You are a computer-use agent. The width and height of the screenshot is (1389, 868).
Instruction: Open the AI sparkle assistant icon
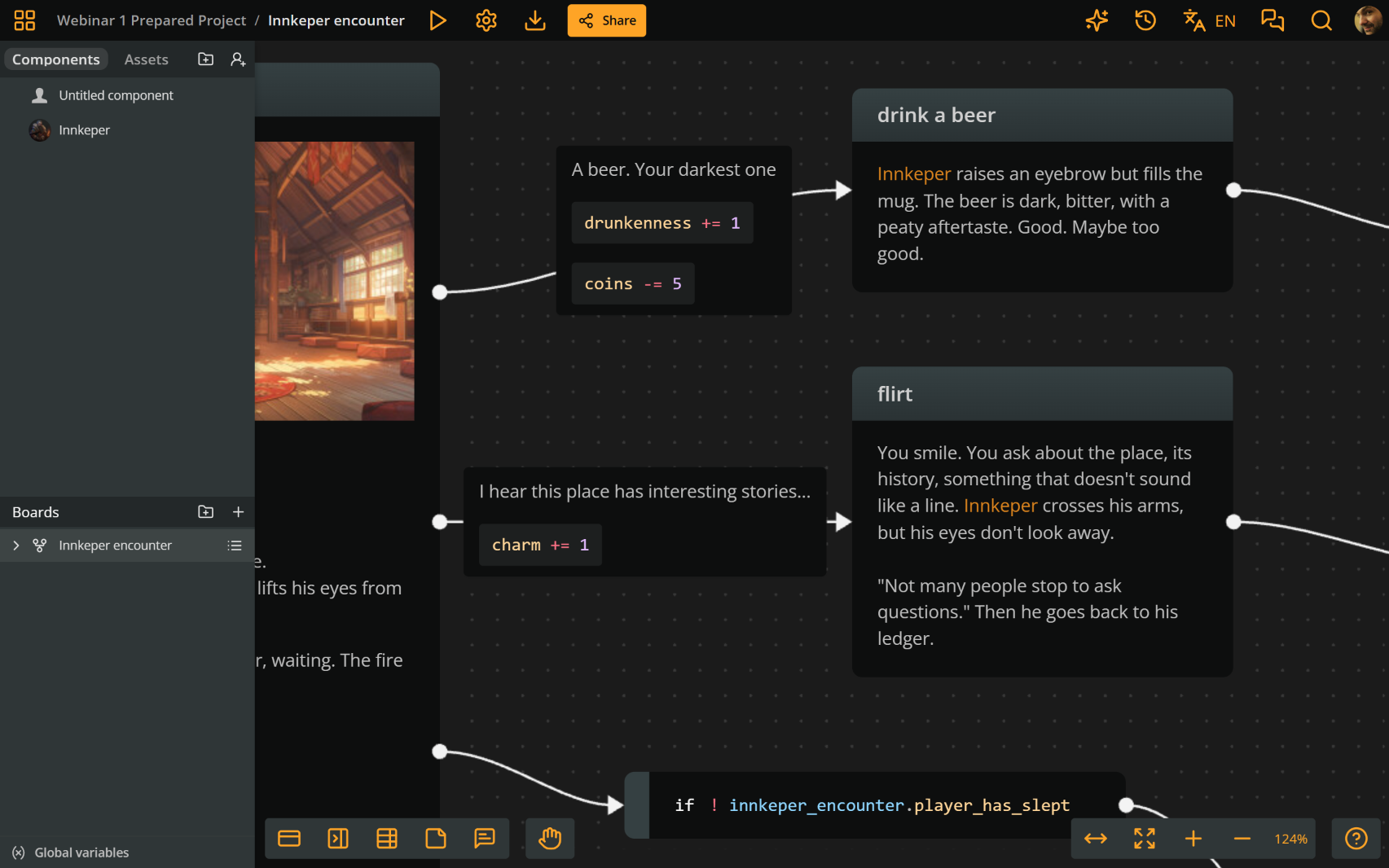click(1097, 20)
